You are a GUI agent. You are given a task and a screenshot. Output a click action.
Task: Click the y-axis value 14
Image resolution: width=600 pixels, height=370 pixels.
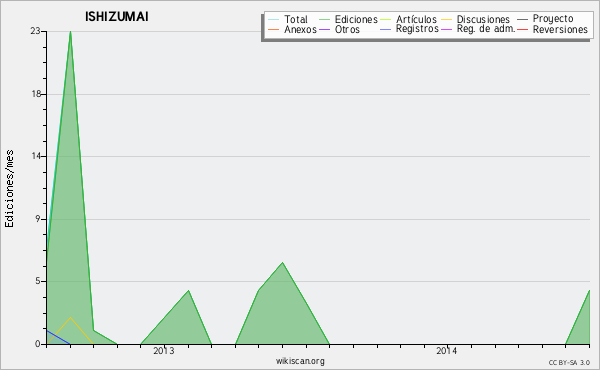(35, 156)
